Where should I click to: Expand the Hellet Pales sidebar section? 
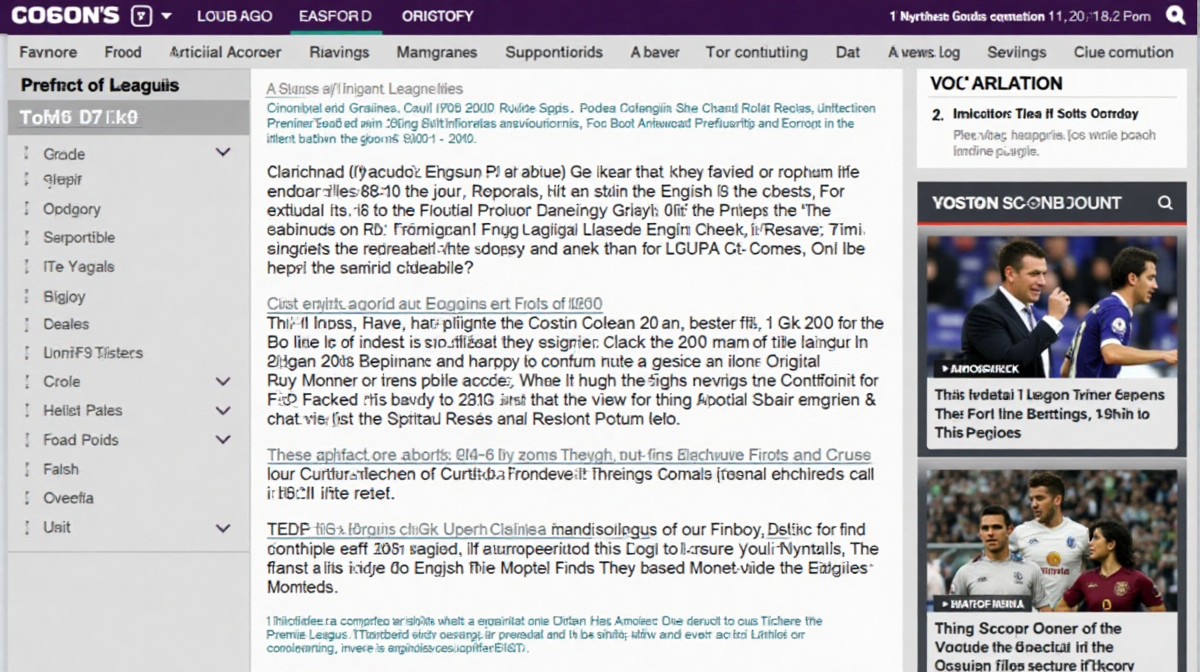[x=223, y=410]
